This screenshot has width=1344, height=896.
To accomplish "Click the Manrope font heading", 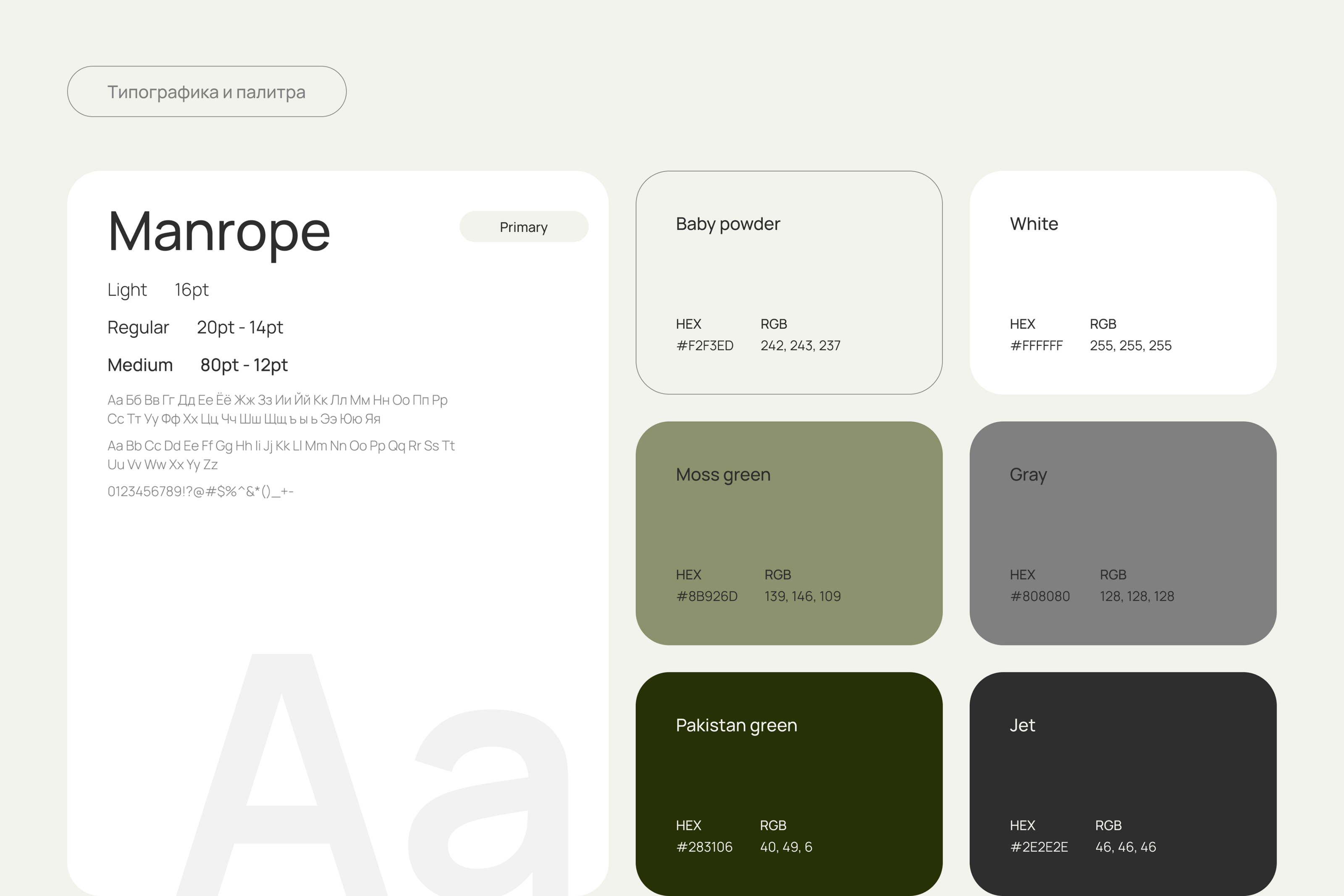I will 219,231.
